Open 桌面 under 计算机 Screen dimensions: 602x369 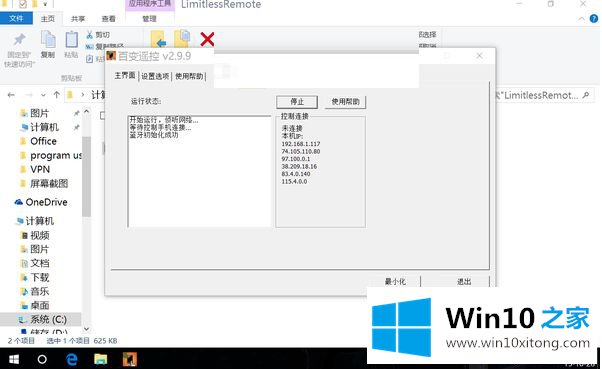click(x=40, y=305)
